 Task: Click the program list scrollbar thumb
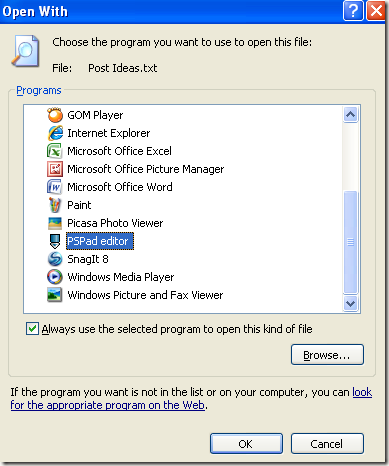tap(350, 242)
